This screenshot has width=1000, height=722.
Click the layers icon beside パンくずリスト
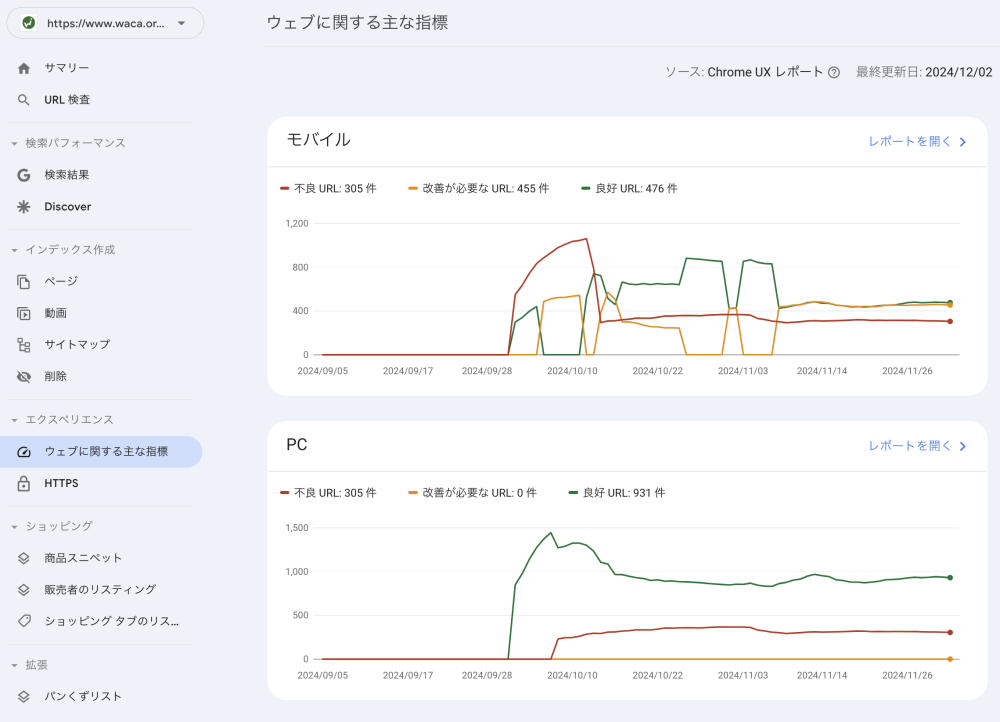coord(24,696)
